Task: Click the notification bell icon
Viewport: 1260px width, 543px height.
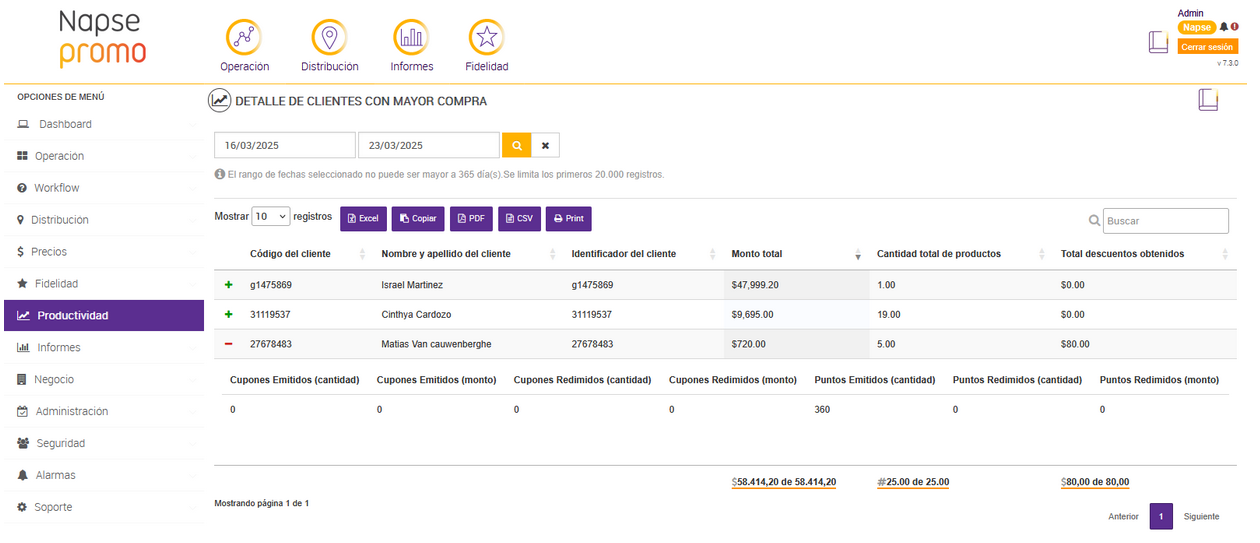Action: 1223,27
